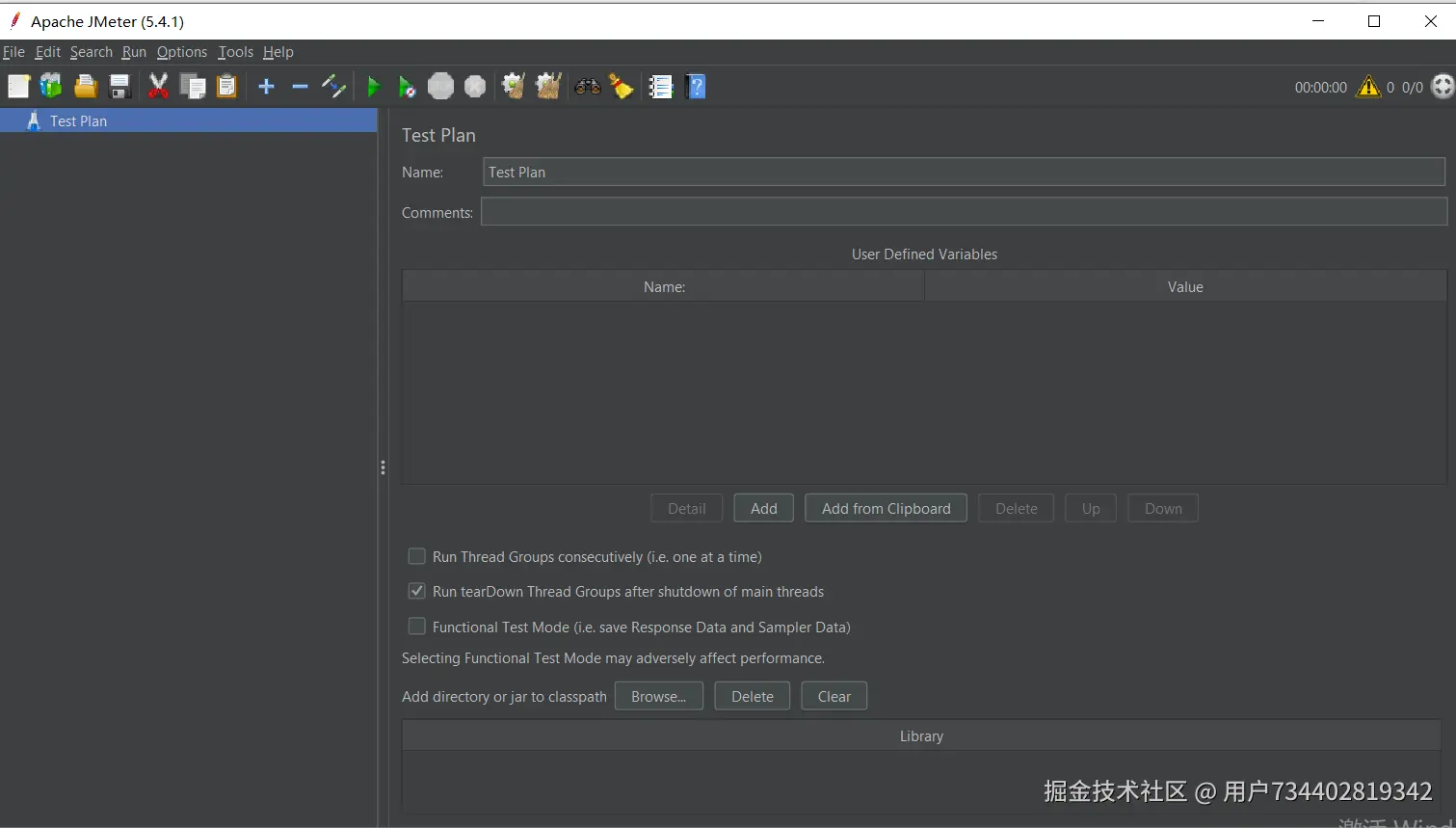The image size is (1456, 828).
Task: Click the Stop test icon
Action: coord(440,87)
